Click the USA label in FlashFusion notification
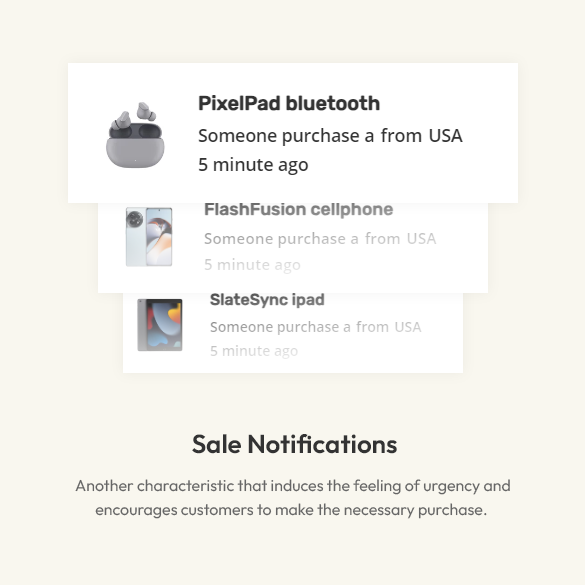Viewport: 585px width, 585px height. [x=421, y=239]
